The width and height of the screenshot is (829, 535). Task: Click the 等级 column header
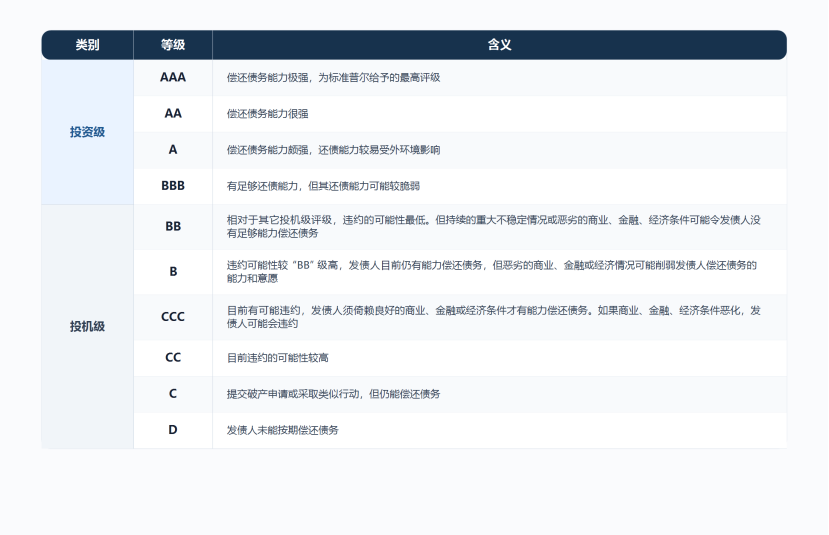pyautogui.click(x=173, y=45)
